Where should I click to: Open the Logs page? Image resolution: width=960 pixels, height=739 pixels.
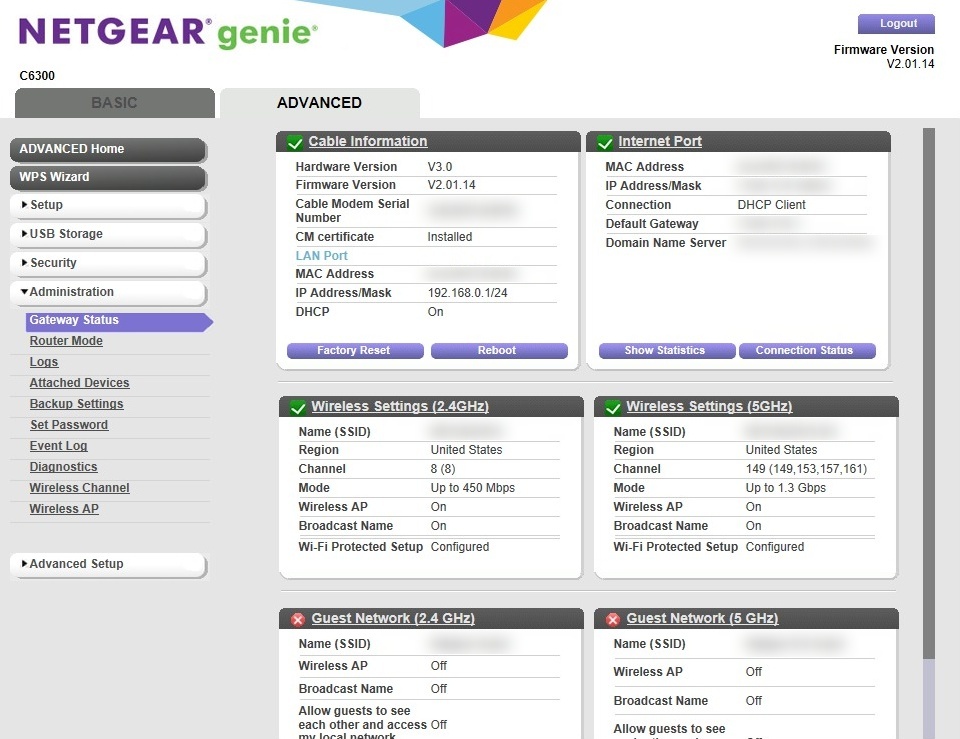pyautogui.click(x=44, y=362)
